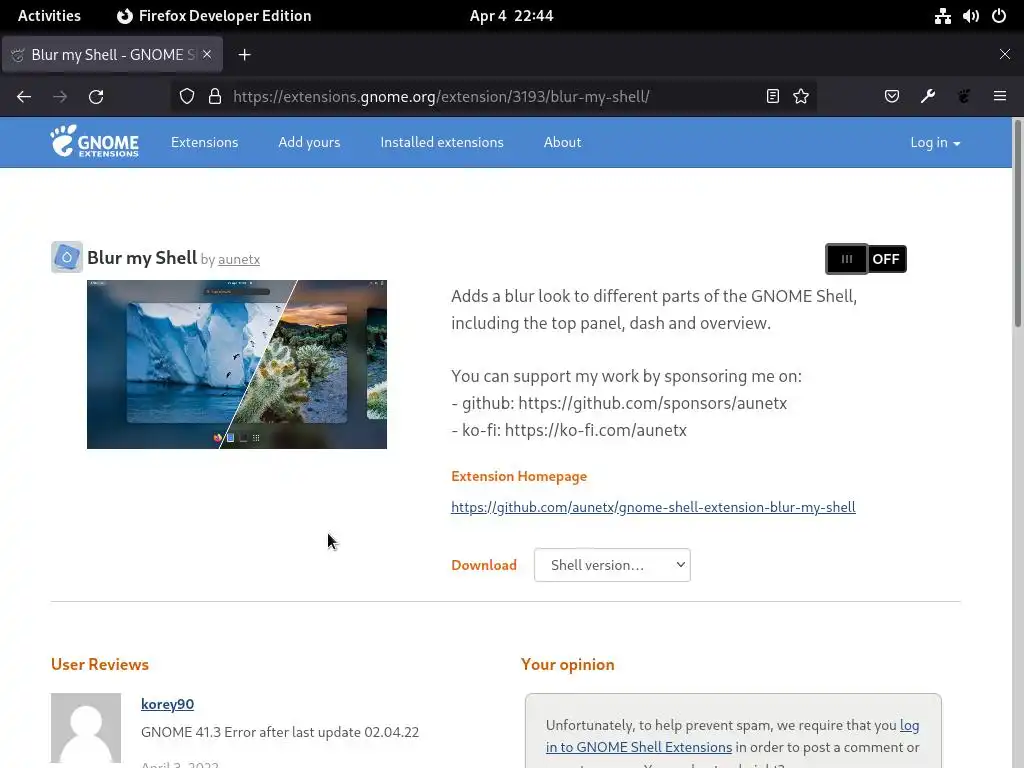Open GNOME Shell integration toolbar icon
1024x768 pixels.
point(963,97)
